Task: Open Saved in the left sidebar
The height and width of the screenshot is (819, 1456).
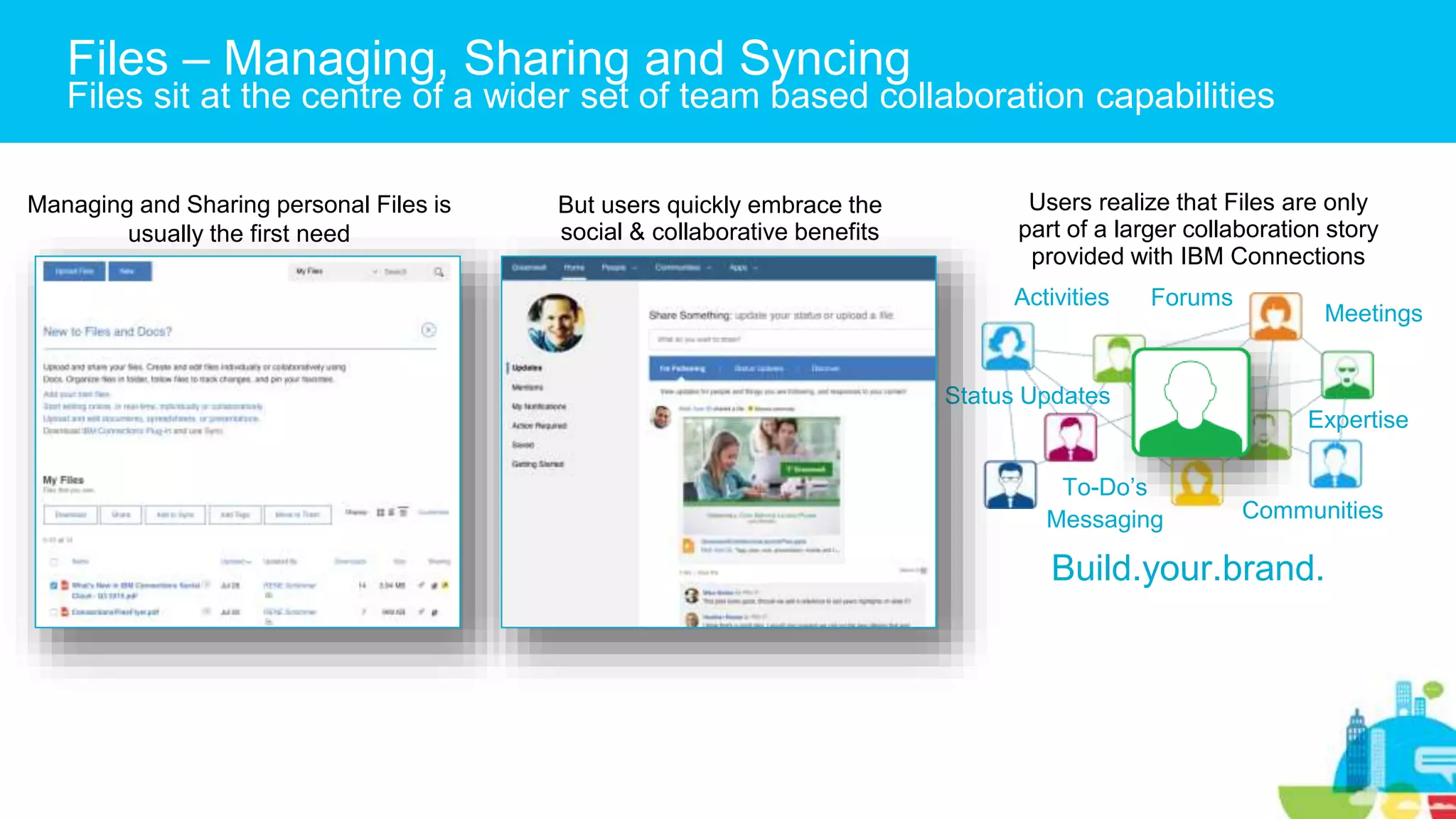Action: click(x=523, y=445)
